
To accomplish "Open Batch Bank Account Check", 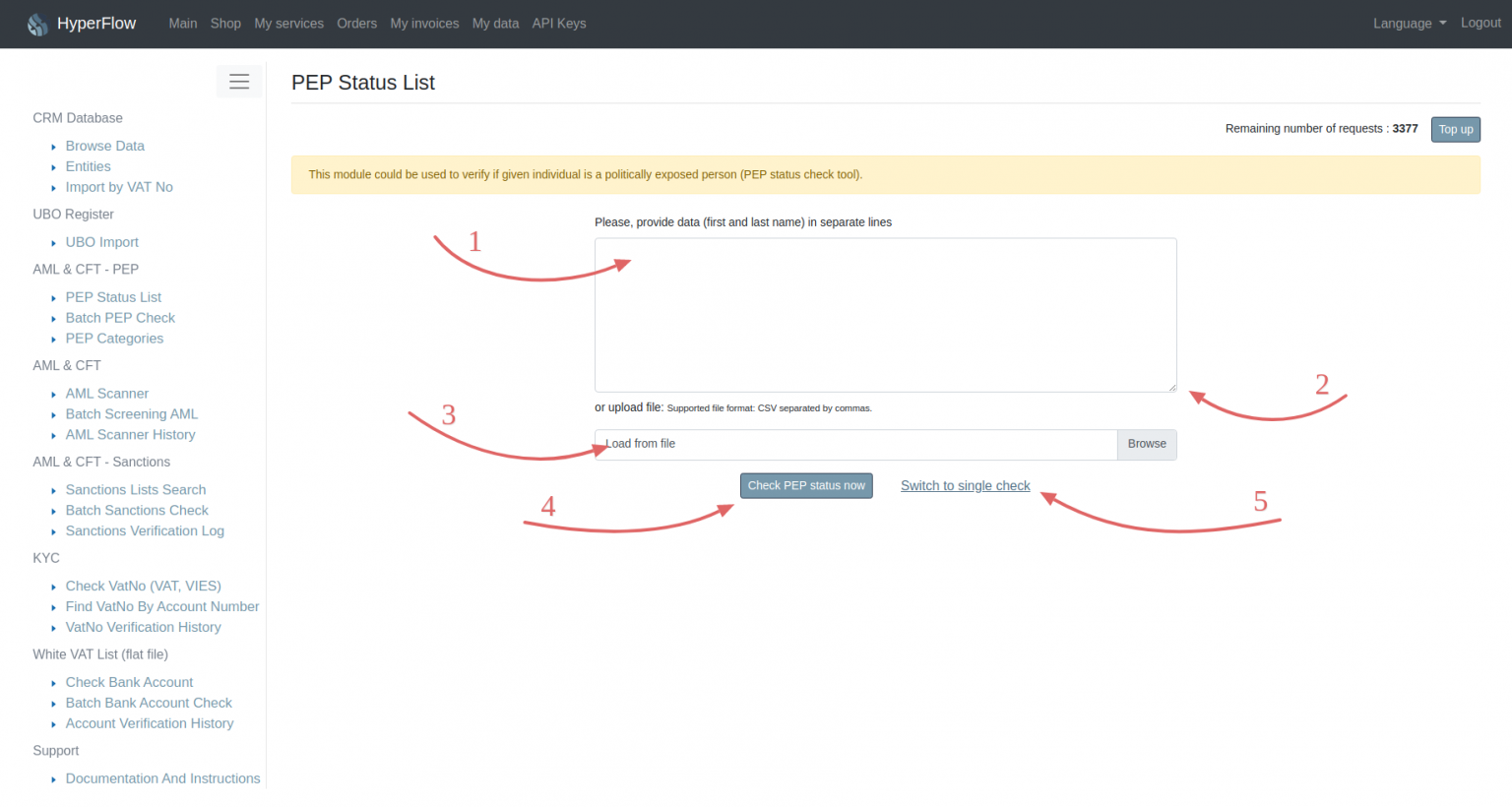I will [149, 702].
